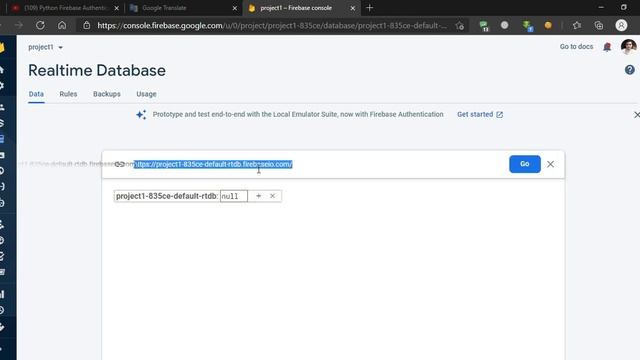Image resolution: width=640 pixels, height=360 pixels.
Task: Open the orange round extension icon
Action: click(548, 25)
